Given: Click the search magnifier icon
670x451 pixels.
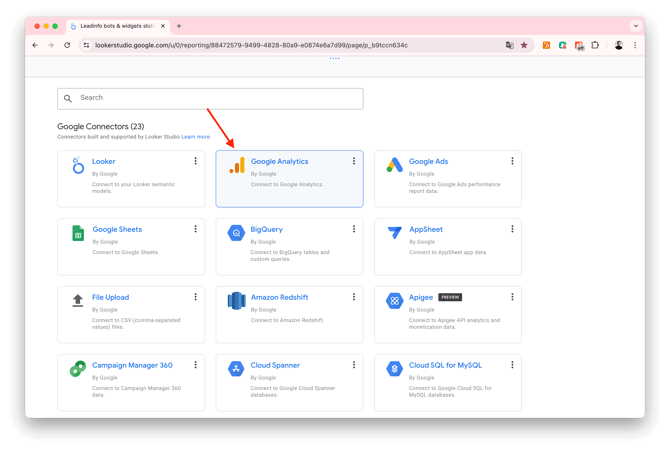Looking at the screenshot, I should coord(68,98).
